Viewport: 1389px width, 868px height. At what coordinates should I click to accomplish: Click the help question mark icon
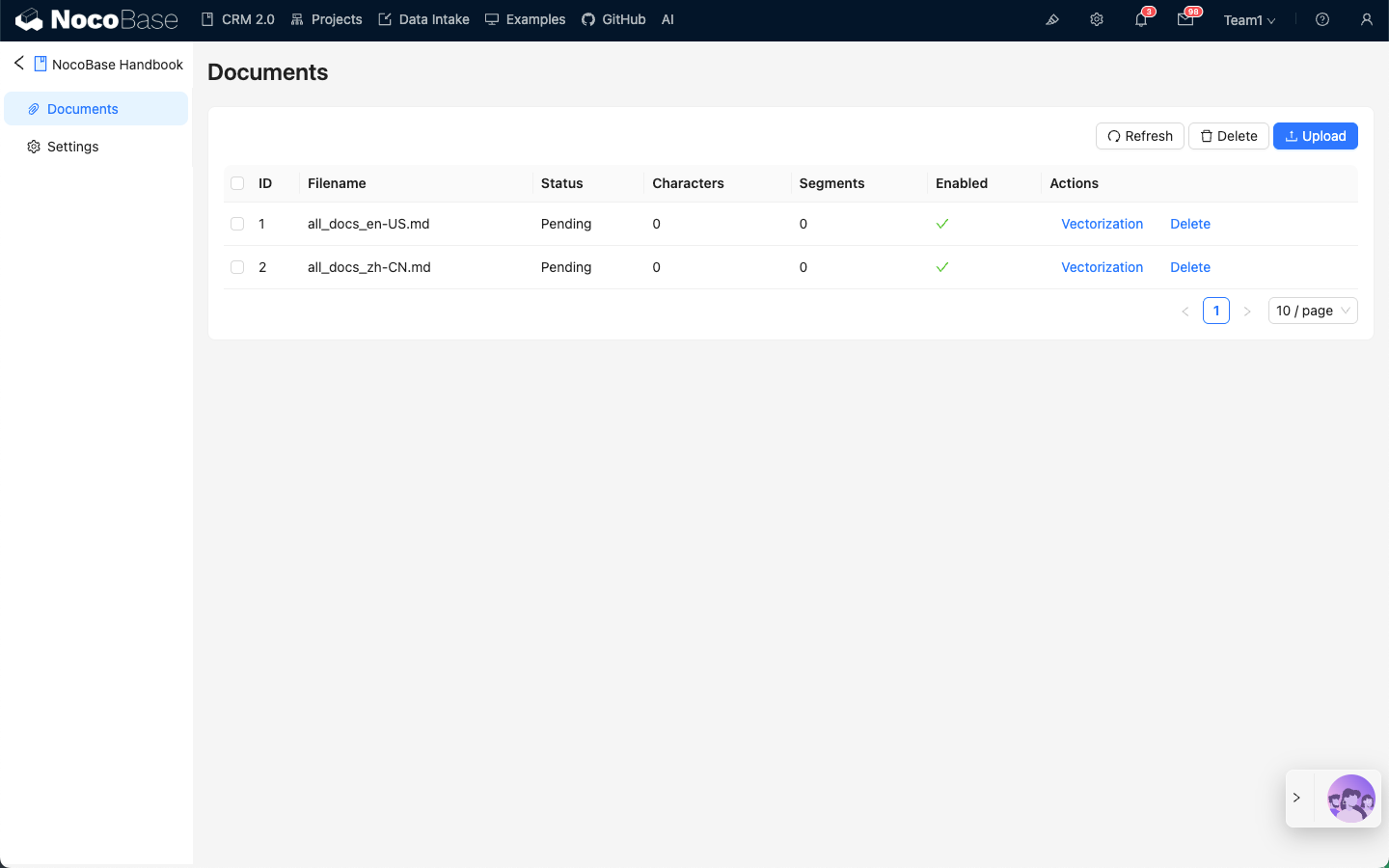(x=1322, y=19)
